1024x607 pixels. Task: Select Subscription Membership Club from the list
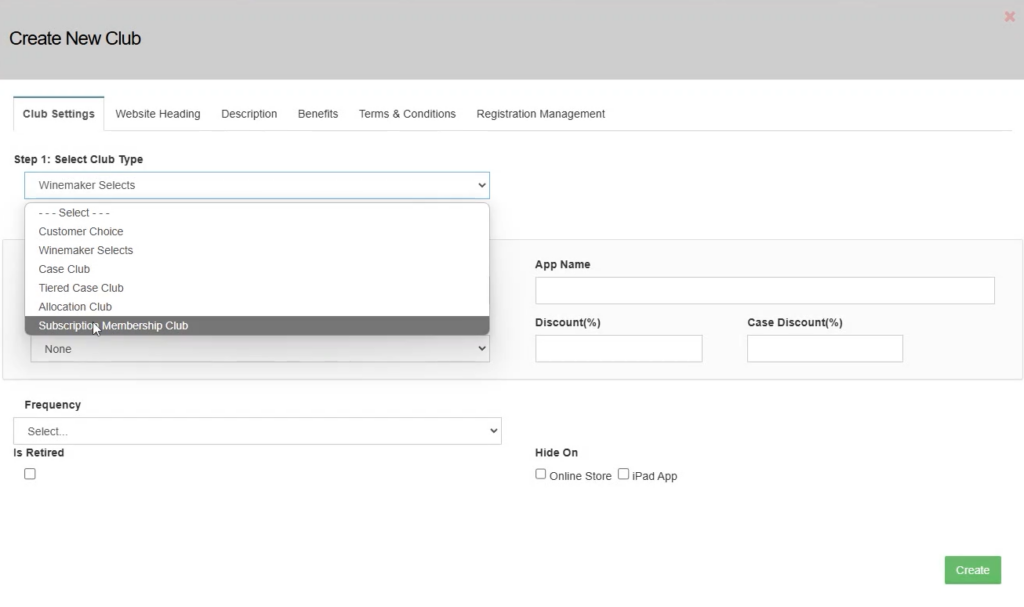(x=112, y=325)
